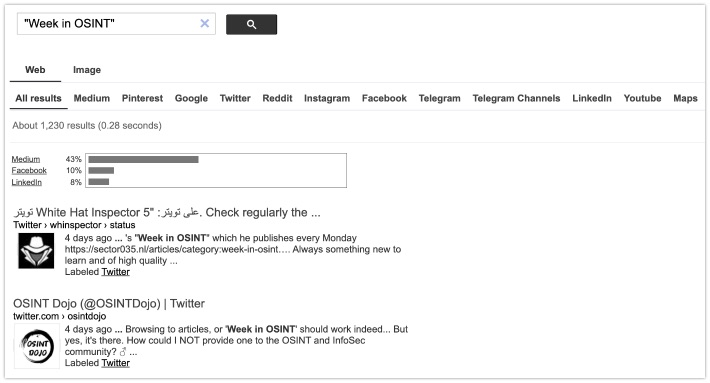Select the All results filter
The image size is (710, 383).
coord(38,98)
